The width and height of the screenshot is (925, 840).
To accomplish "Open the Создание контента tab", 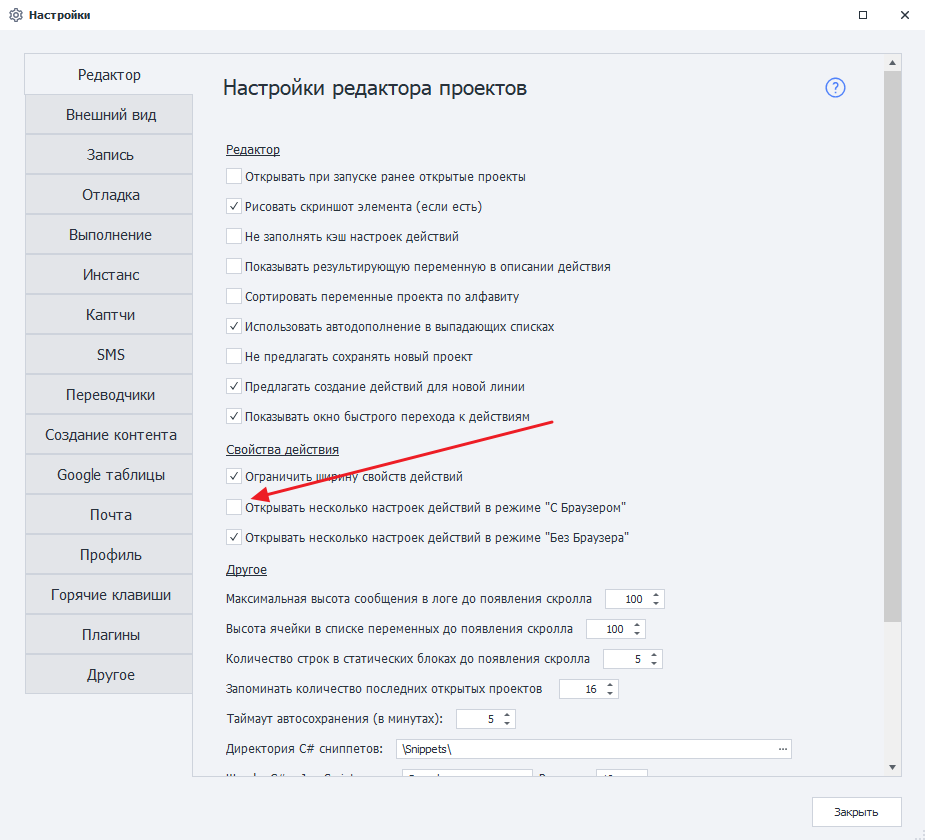I will [x=109, y=435].
